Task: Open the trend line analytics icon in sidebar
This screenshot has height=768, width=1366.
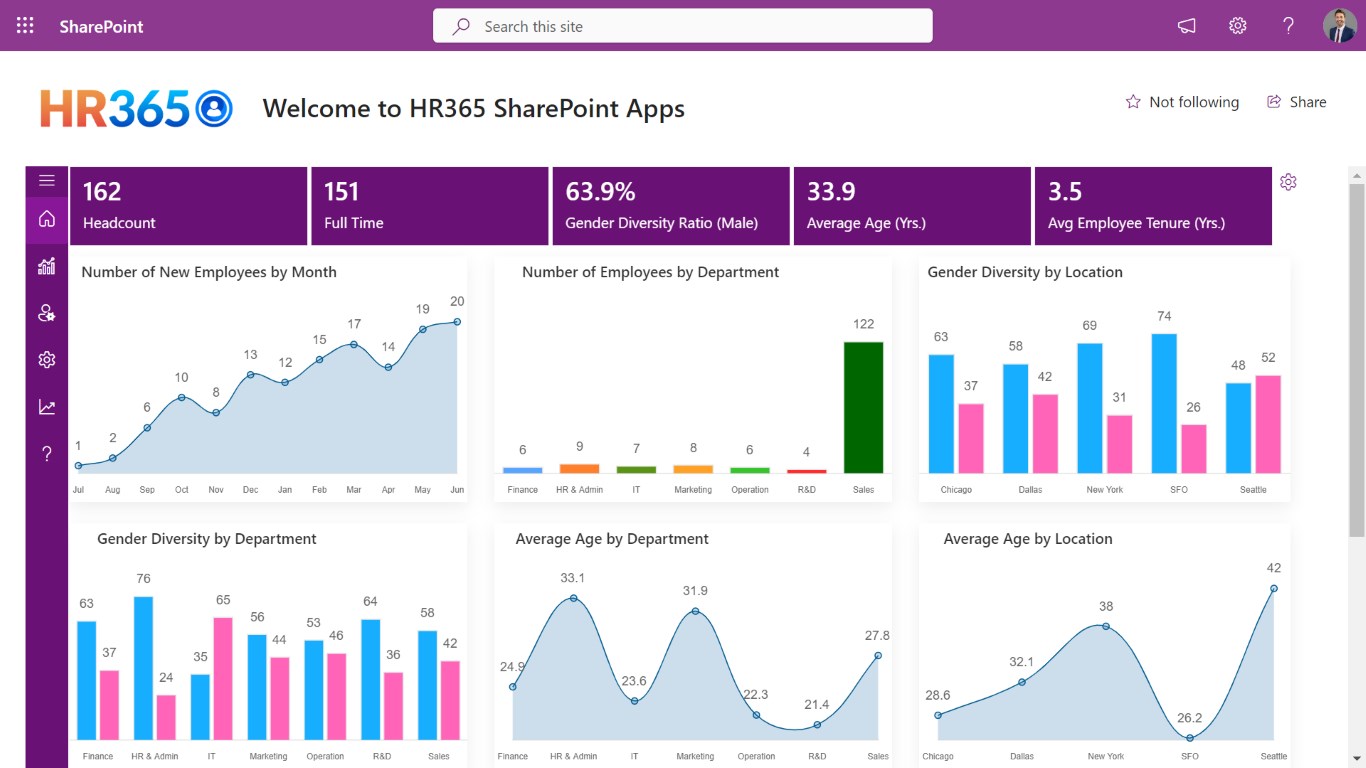Action: tap(46, 407)
